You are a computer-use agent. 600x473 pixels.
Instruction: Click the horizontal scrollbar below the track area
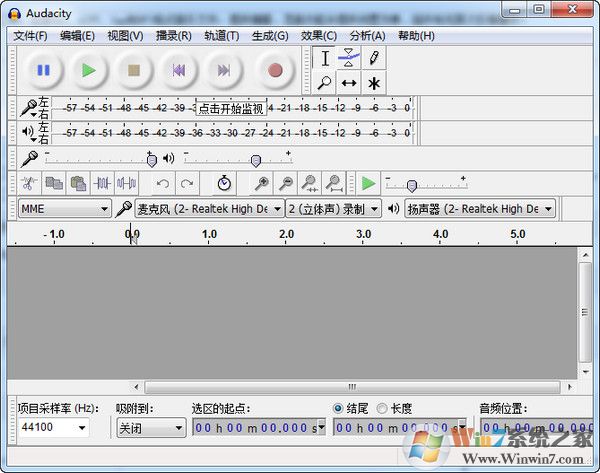pos(300,386)
